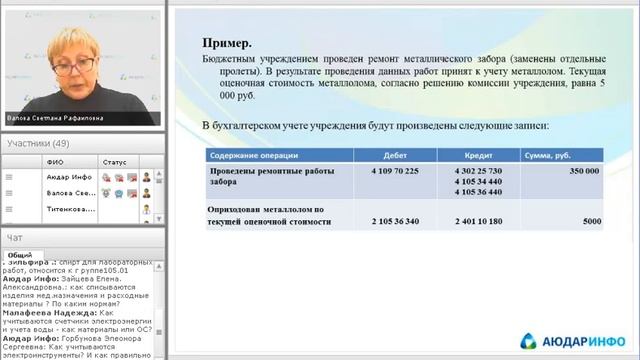
Task: Click debit cell 4 109 70 225
Action: coord(395,171)
